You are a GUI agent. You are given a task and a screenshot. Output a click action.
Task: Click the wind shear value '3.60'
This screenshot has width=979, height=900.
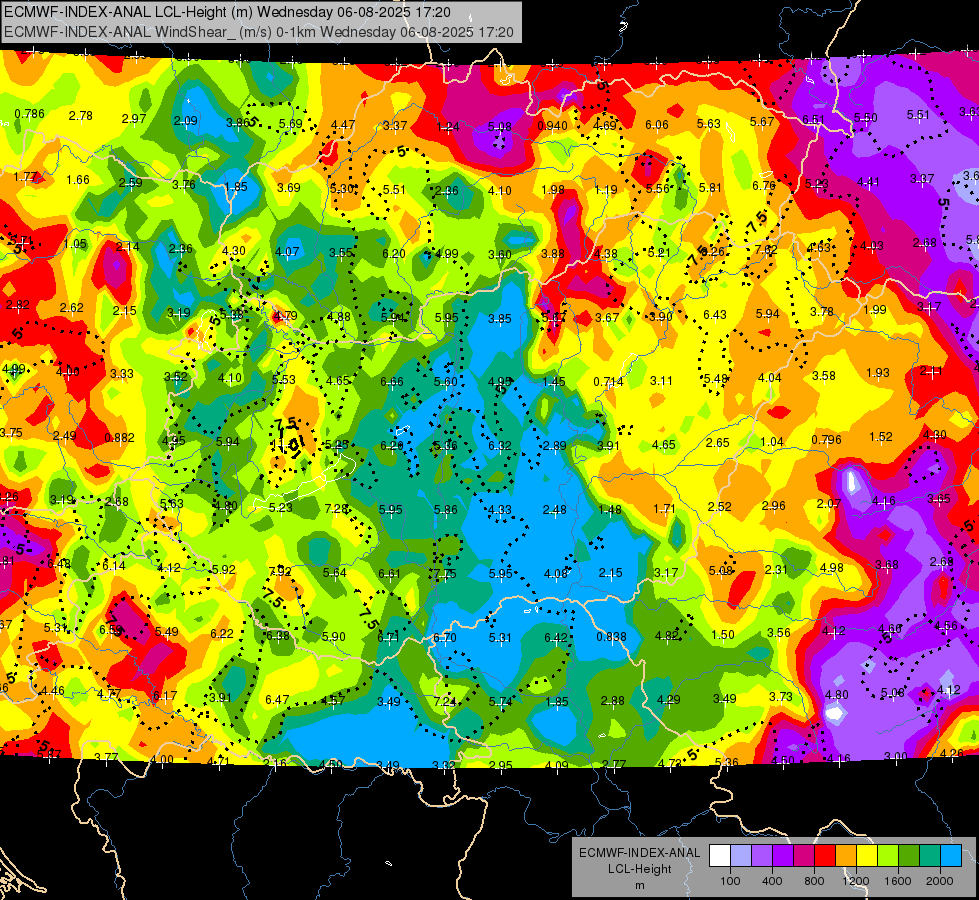(499, 254)
